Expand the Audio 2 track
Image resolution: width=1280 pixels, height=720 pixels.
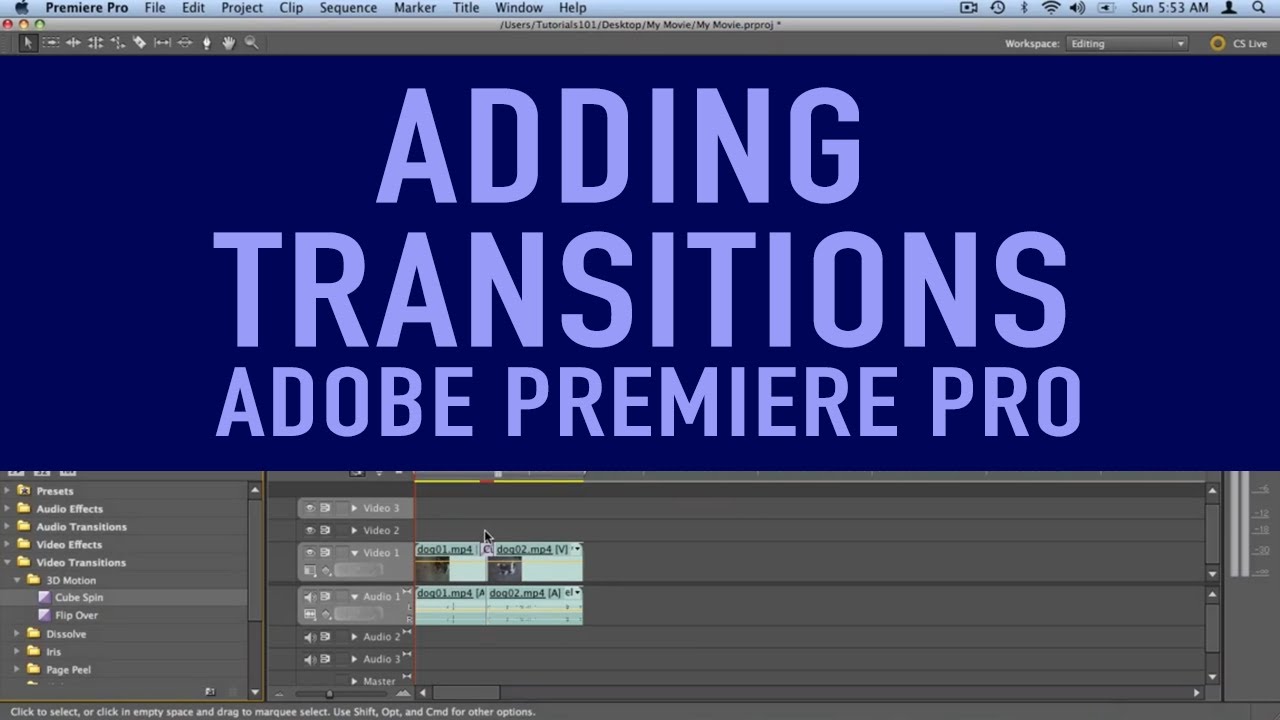pos(354,637)
